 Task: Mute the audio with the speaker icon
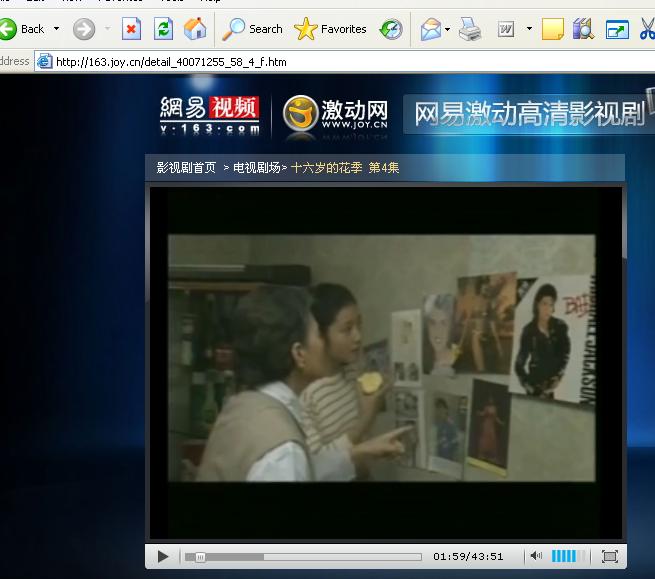click(536, 556)
